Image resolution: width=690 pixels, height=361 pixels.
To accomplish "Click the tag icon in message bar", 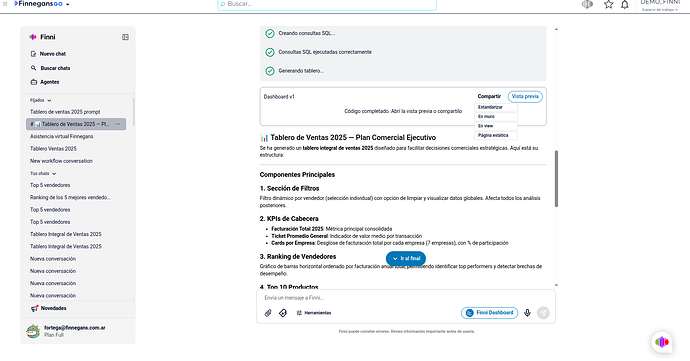I will pos(283,313).
